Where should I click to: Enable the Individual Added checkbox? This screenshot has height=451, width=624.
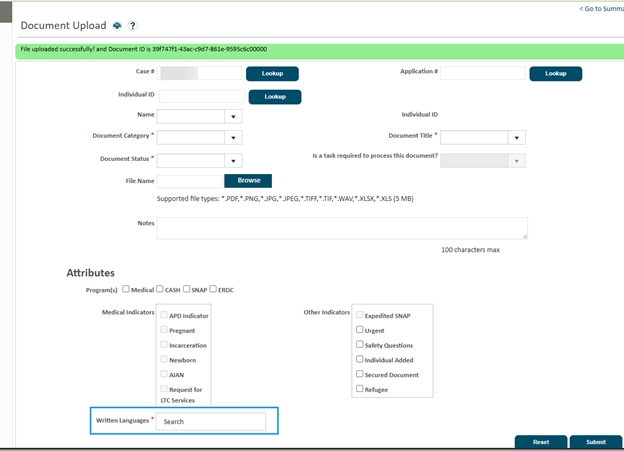(359, 359)
